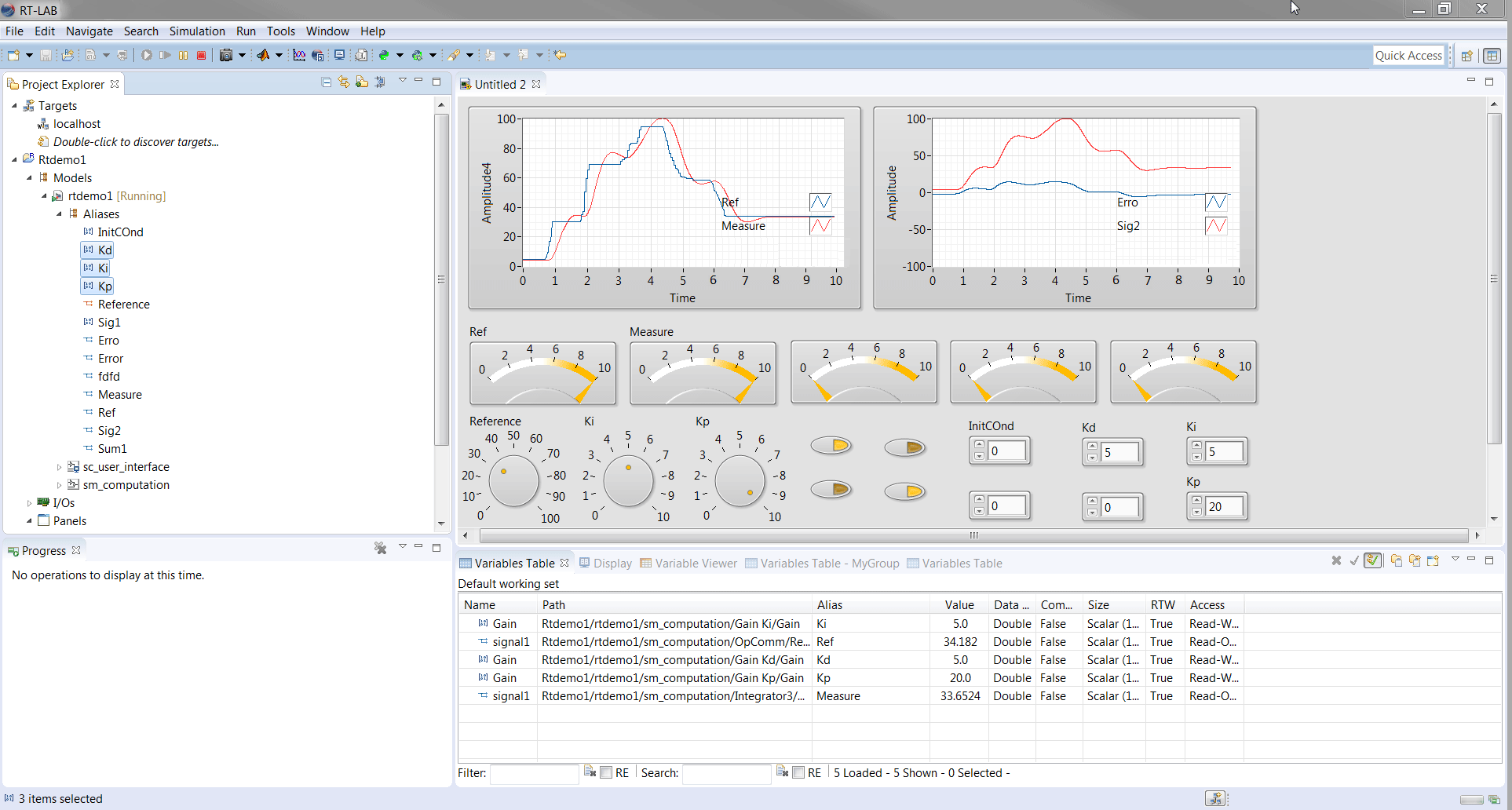The width and height of the screenshot is (1512, 810).
Task: Click the globe toolbar icon
Action: (318, 55)
